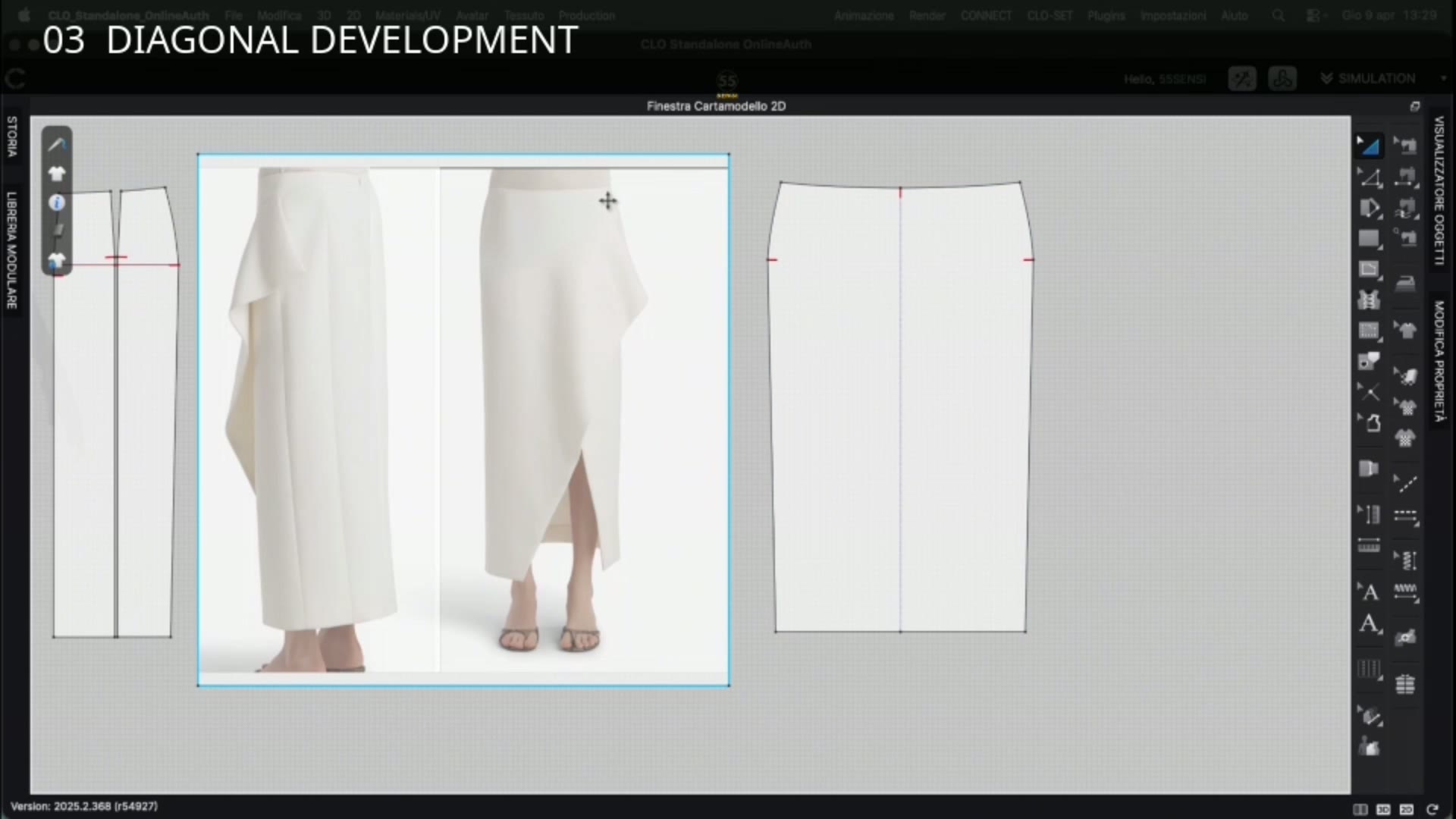Open macOS Spotlight search icon
This screenshot has width=1456, height=819.
tap(1279, 15)
